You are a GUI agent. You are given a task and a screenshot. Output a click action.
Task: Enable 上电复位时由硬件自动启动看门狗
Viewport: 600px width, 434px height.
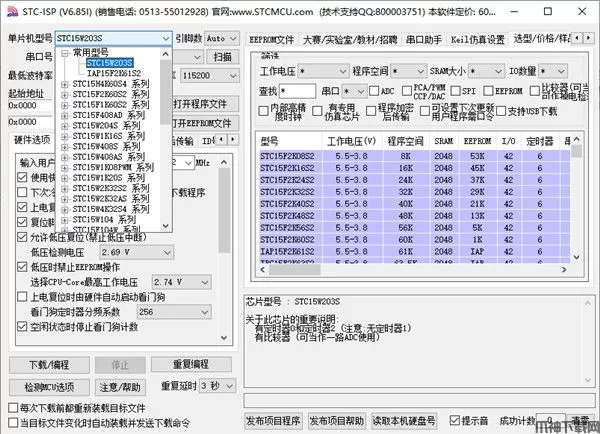(x=22, y=297)
